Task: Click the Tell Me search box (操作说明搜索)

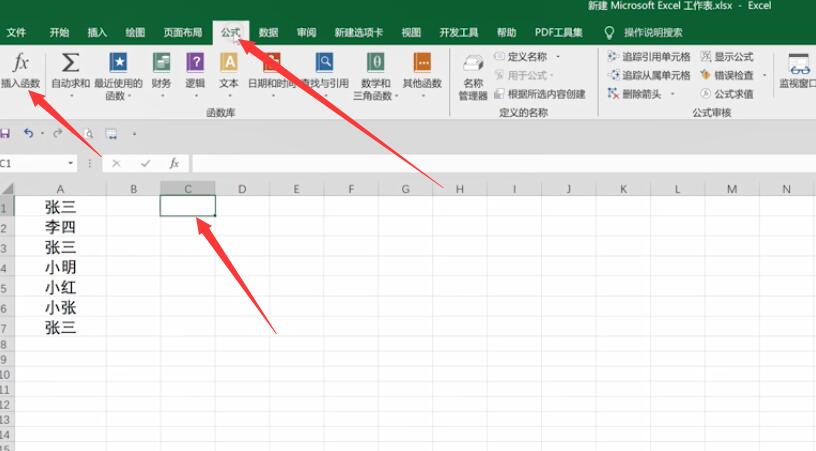Action: 653,32
